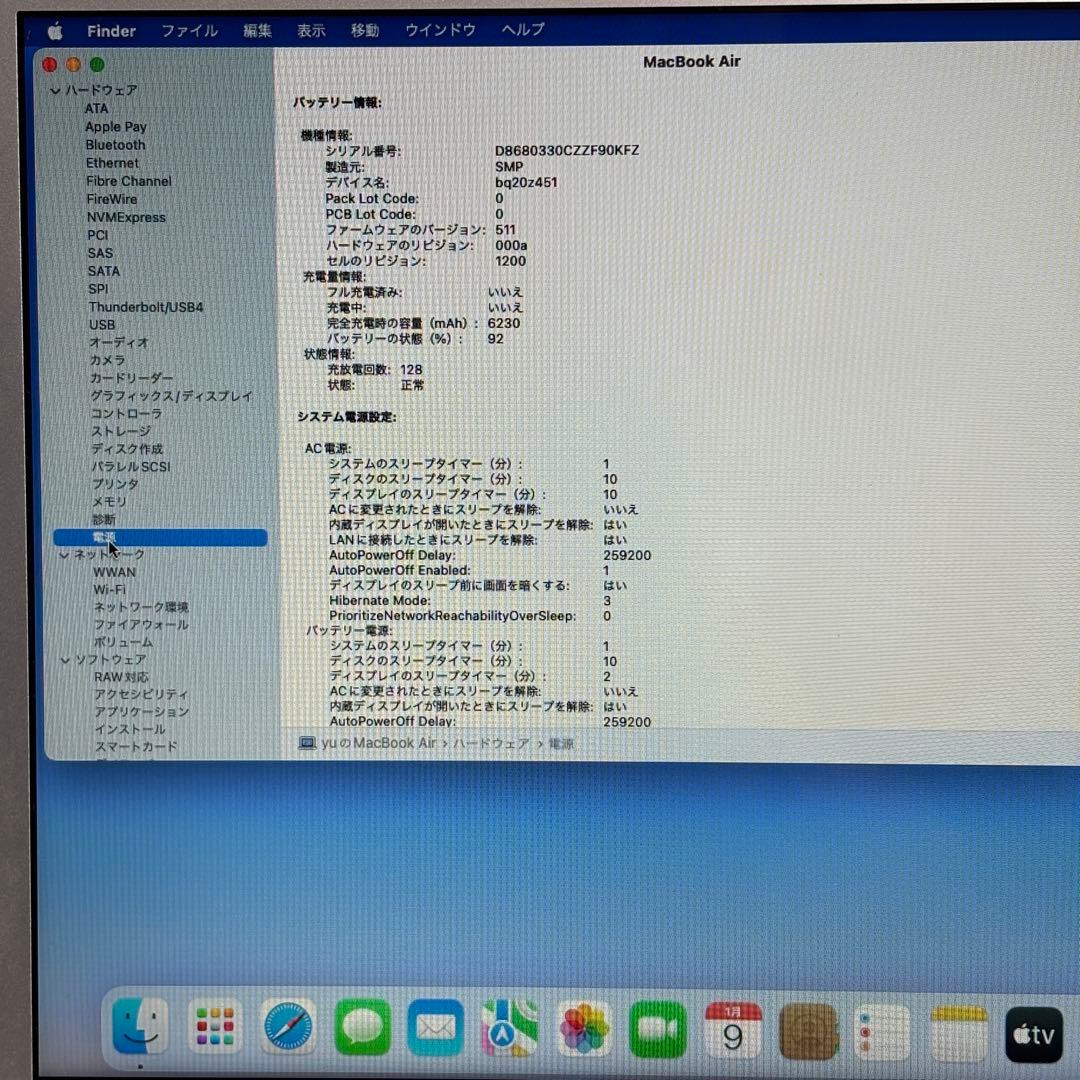Image resolution: width=1080 pixels, height=1080 pixels.
Task: Open the 表示 menu
Action: [x=310, y=30]
